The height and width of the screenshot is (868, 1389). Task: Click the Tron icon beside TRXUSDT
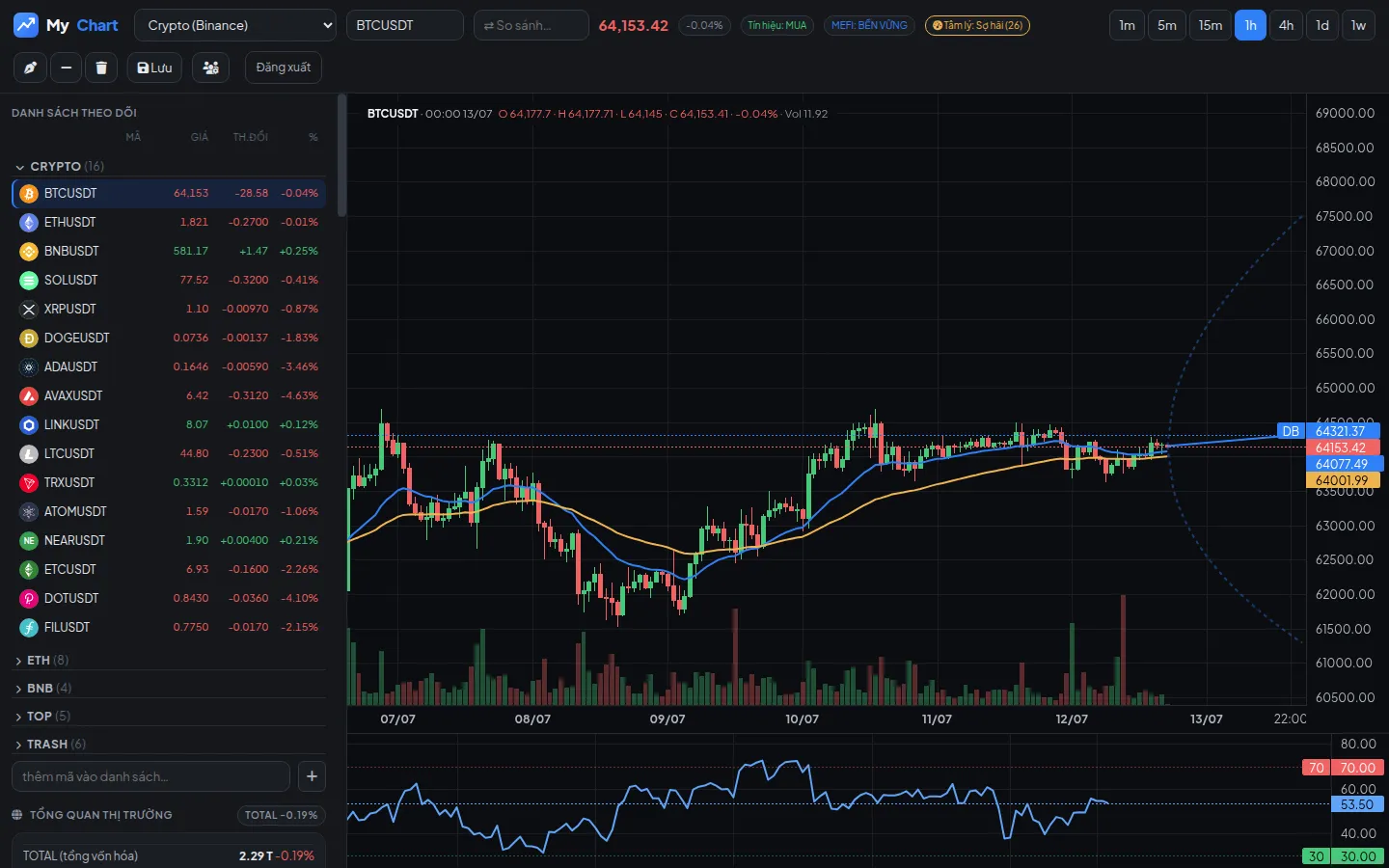[29, 482]
